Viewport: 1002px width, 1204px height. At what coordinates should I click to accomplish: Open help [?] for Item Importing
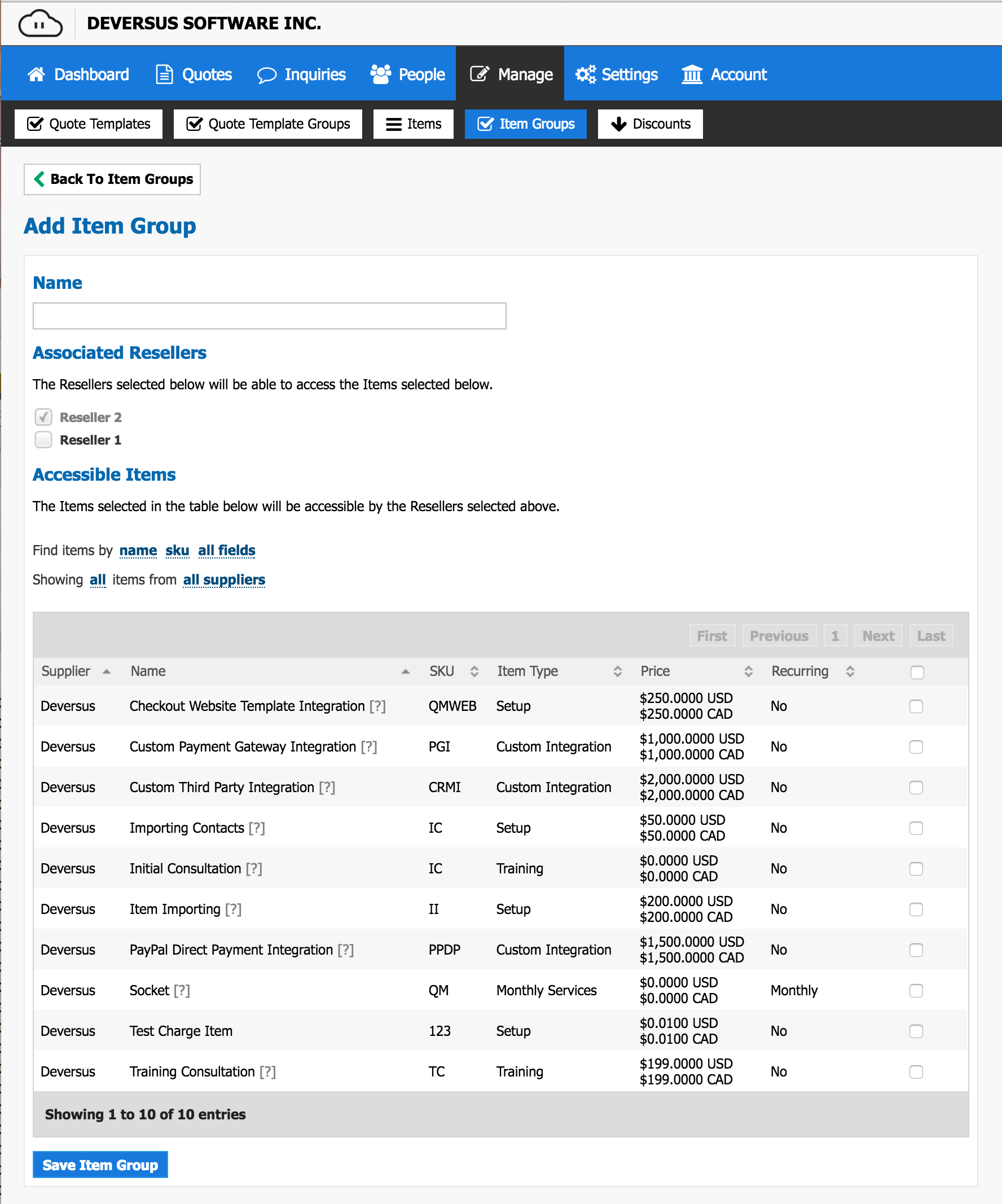point(234,909)
